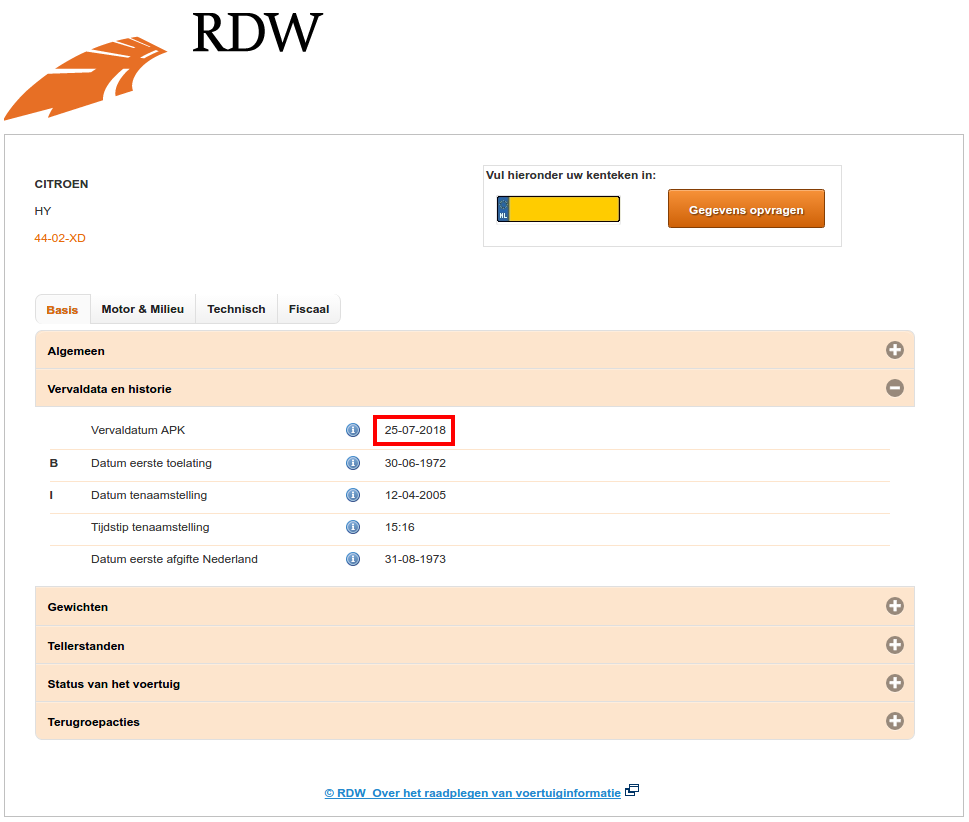This screenshot has width=969, height=822.
Task: Select the Fiscaal tab
Action: pyautogui.click(x=309, y=309)
